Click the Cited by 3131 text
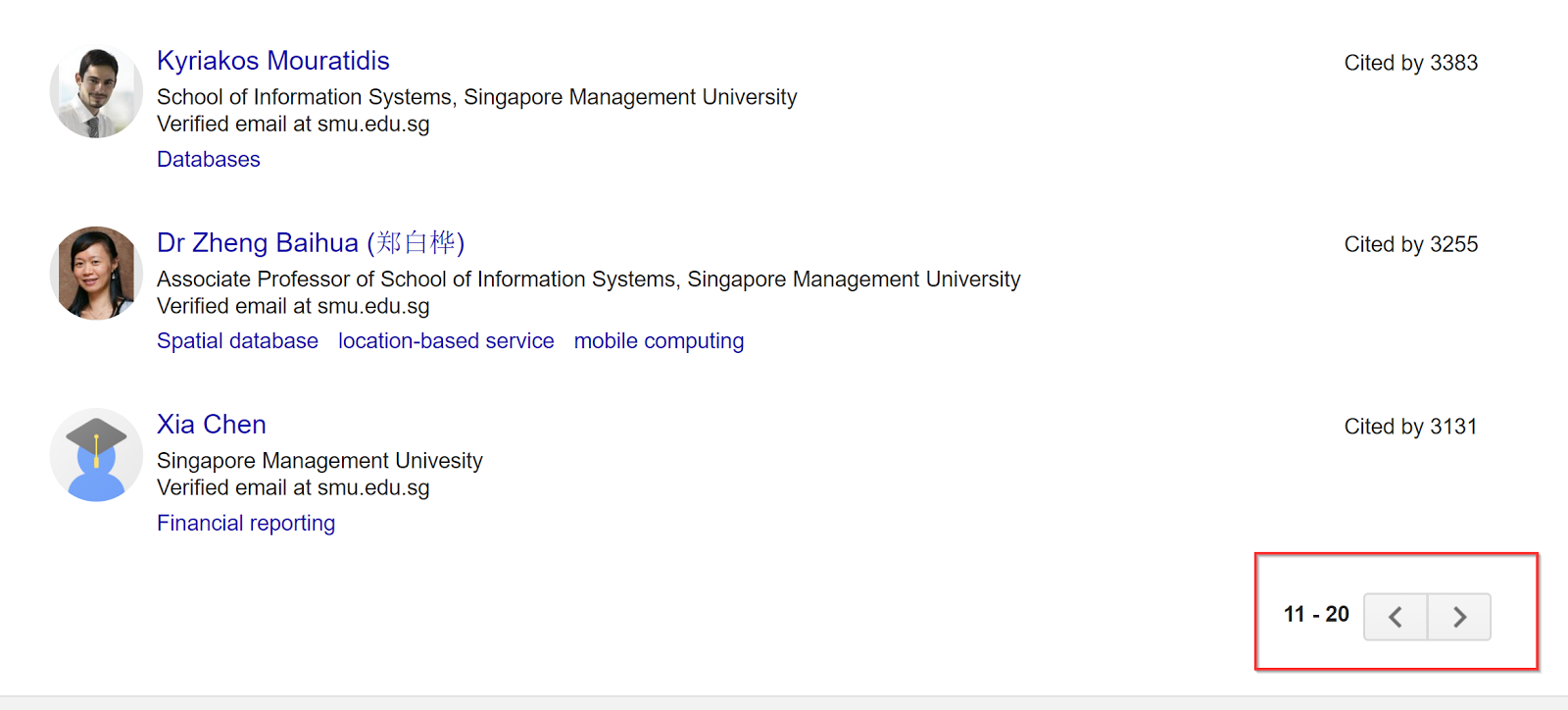This screenshot has width=1568, height=710. pos(1410,427)
